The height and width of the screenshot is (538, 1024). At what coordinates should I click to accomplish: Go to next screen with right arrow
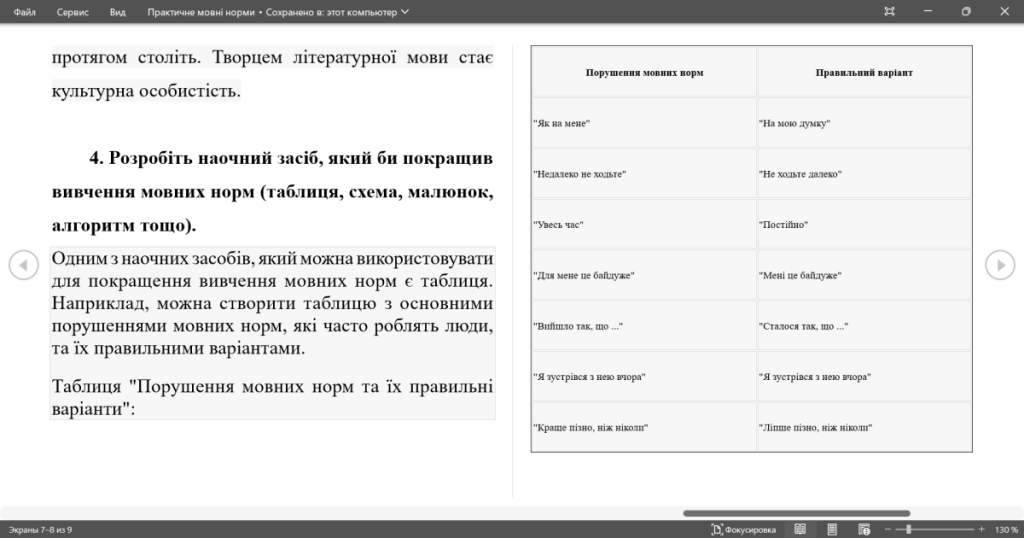[1000, 265]
